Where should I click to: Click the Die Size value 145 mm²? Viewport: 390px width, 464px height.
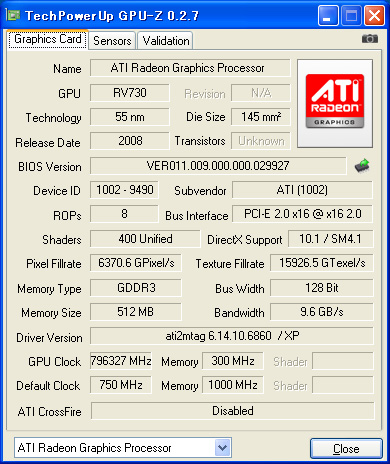point(261,117)
